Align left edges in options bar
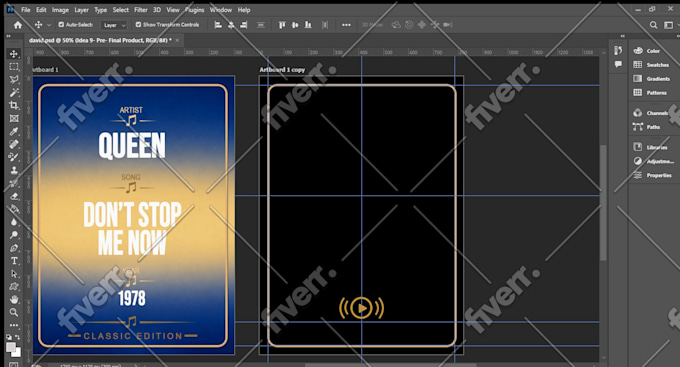 point(218,25)
